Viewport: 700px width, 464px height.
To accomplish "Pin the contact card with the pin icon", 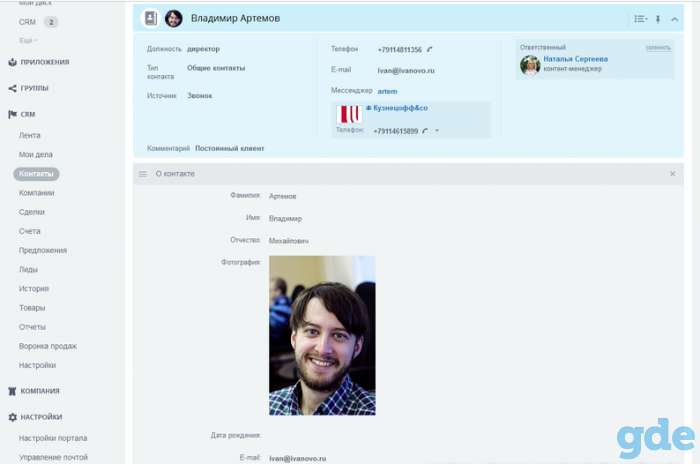I will pos(658,19).
